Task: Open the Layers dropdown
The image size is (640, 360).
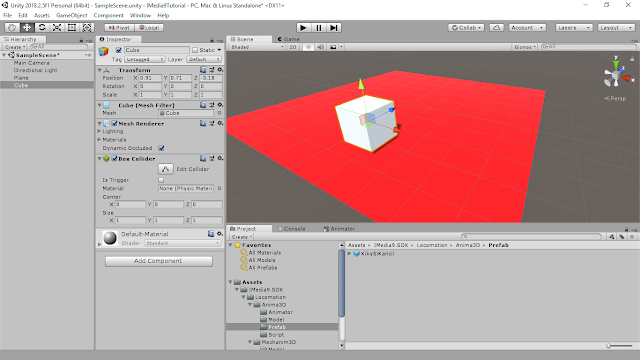Action: coord(574,28)
